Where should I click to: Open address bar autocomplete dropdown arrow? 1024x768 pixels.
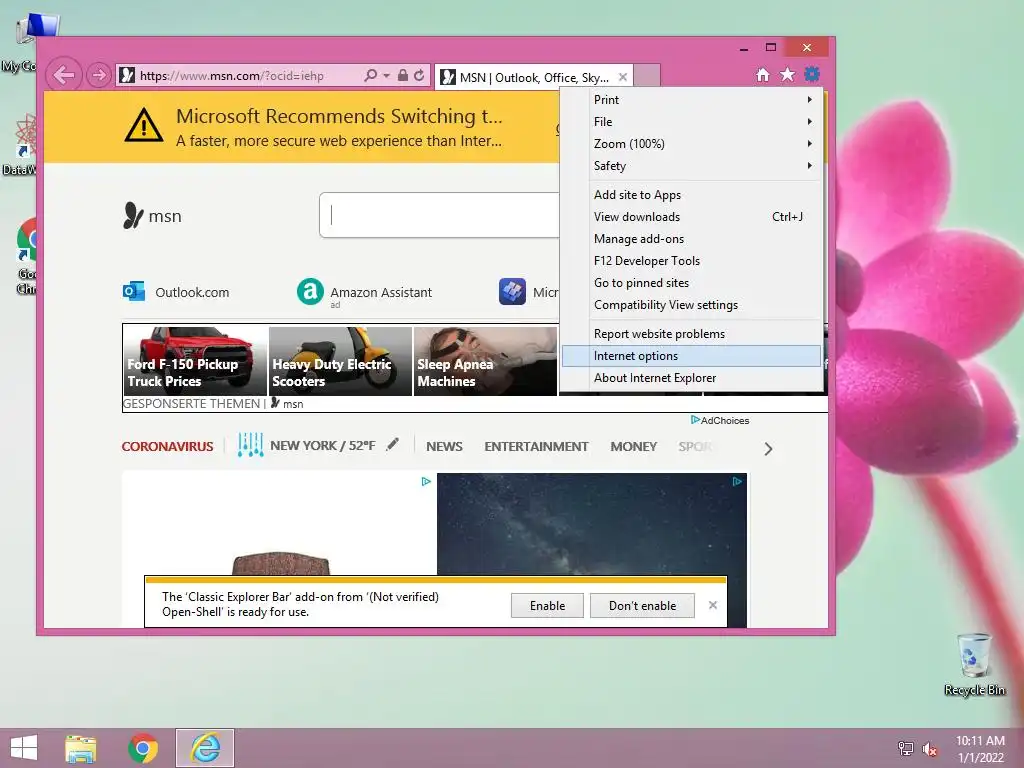tap(386, 76)
